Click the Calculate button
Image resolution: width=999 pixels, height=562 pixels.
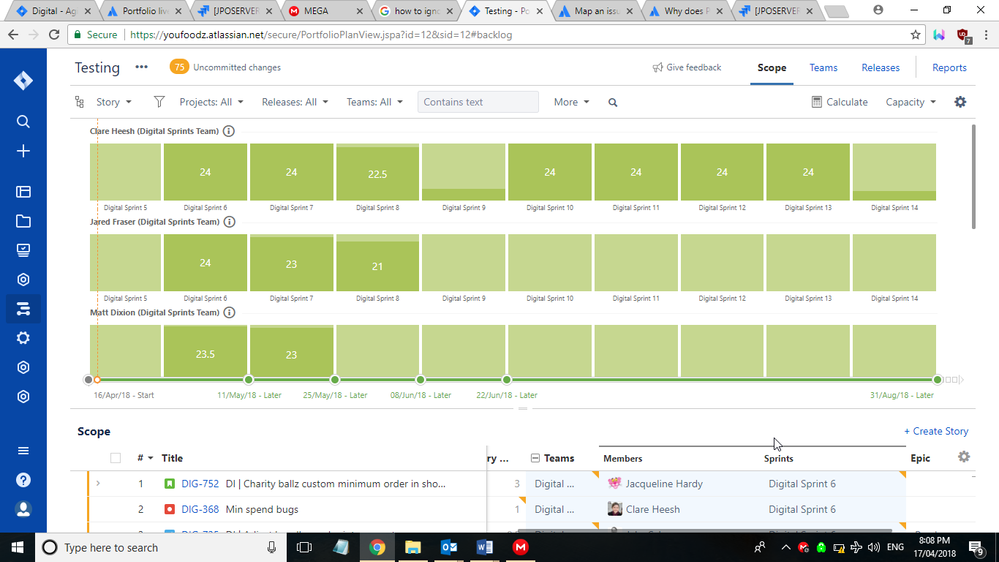pyautogui.click(x=840, y=102)
